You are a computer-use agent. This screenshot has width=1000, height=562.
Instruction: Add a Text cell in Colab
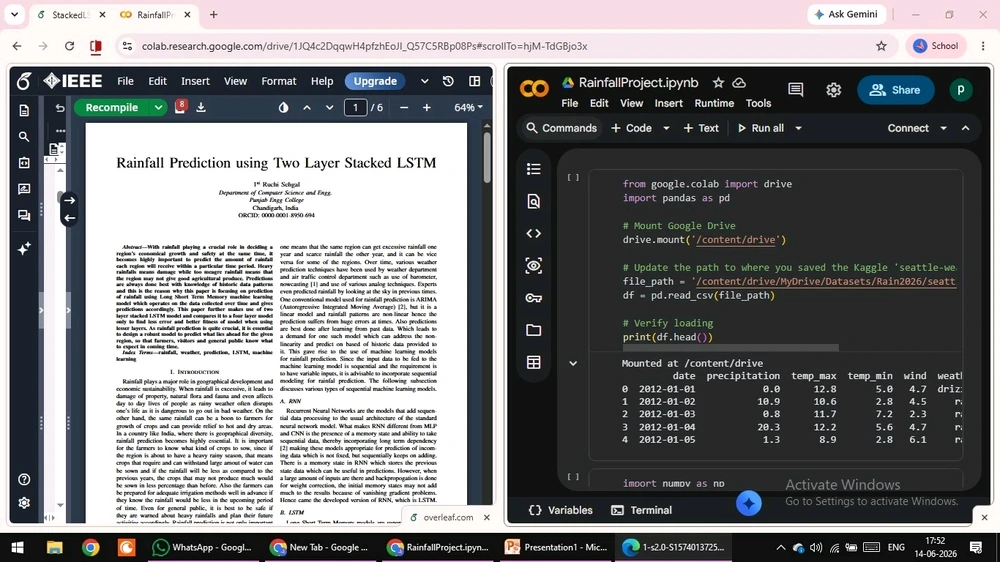click(x=701, y=128)
